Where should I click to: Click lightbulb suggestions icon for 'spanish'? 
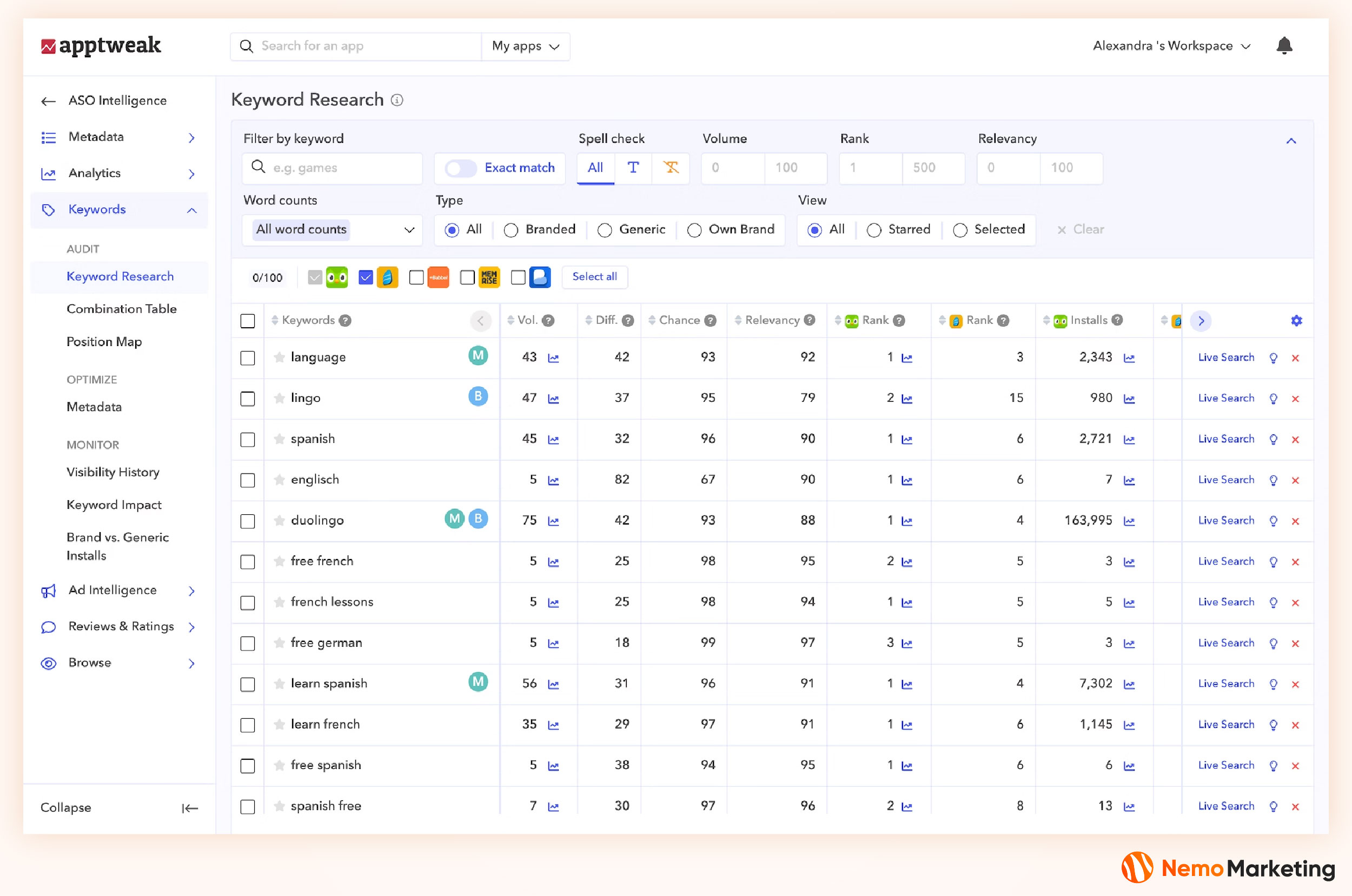click(1273, 440)
